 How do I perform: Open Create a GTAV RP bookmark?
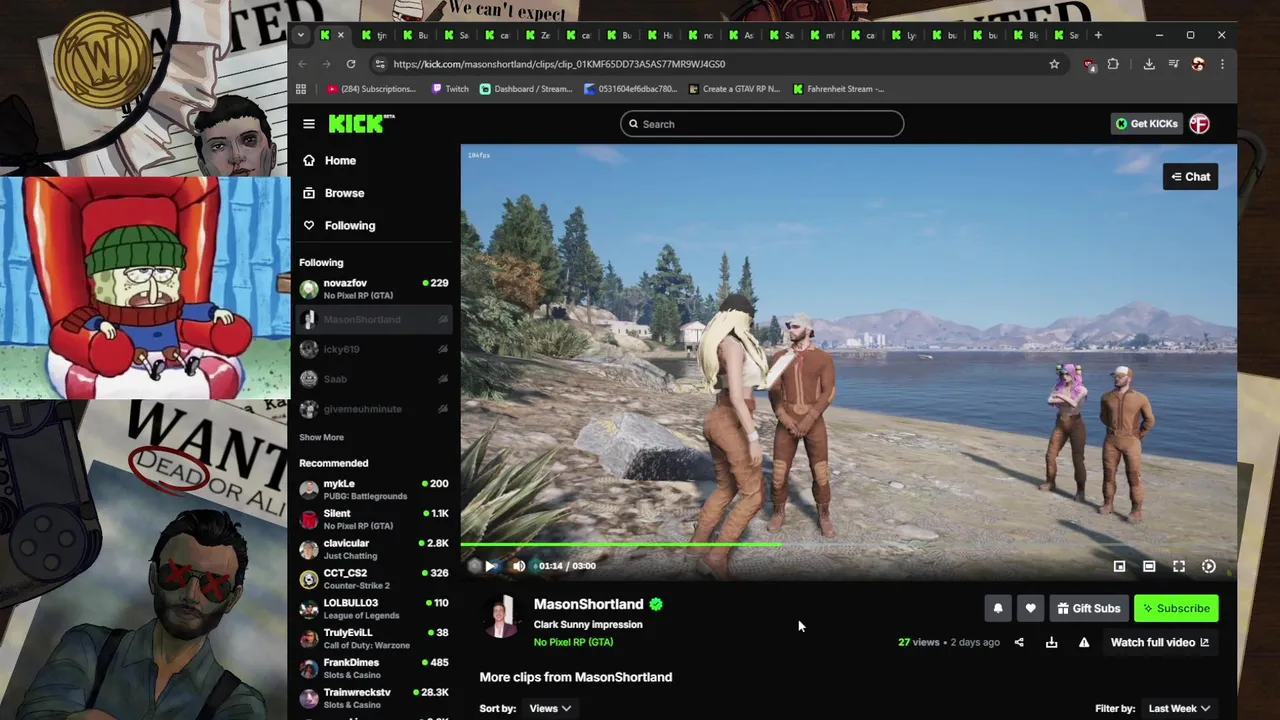point(734,89)
